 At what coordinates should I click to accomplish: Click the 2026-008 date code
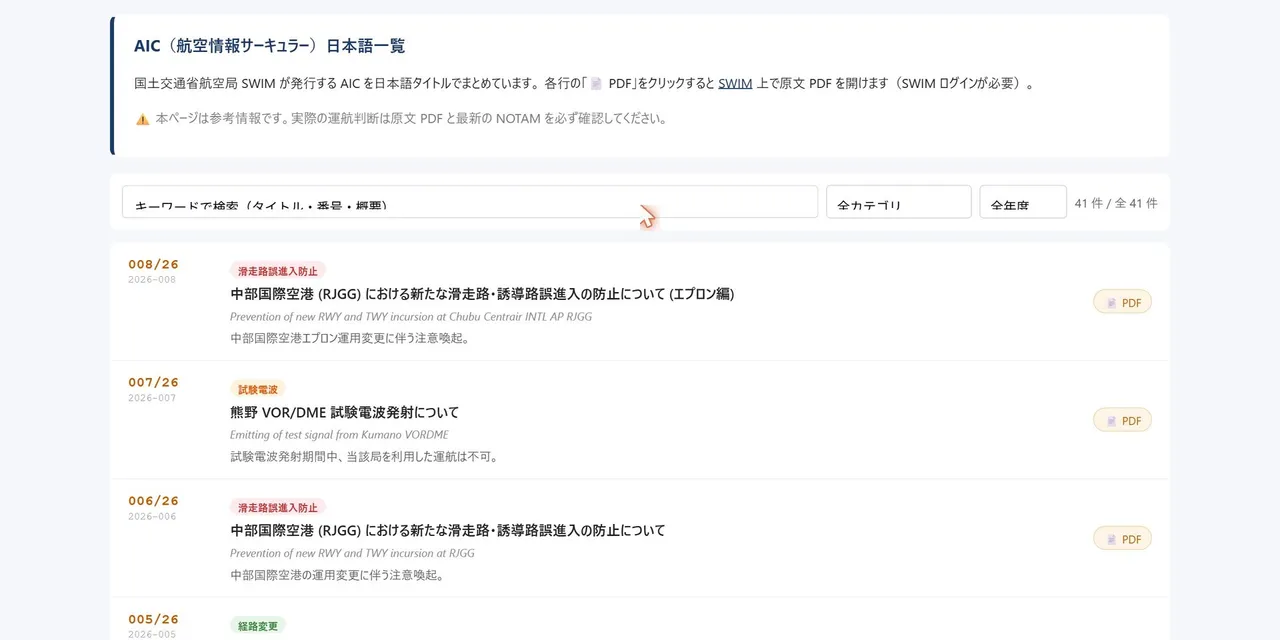(x=152, y=280)
